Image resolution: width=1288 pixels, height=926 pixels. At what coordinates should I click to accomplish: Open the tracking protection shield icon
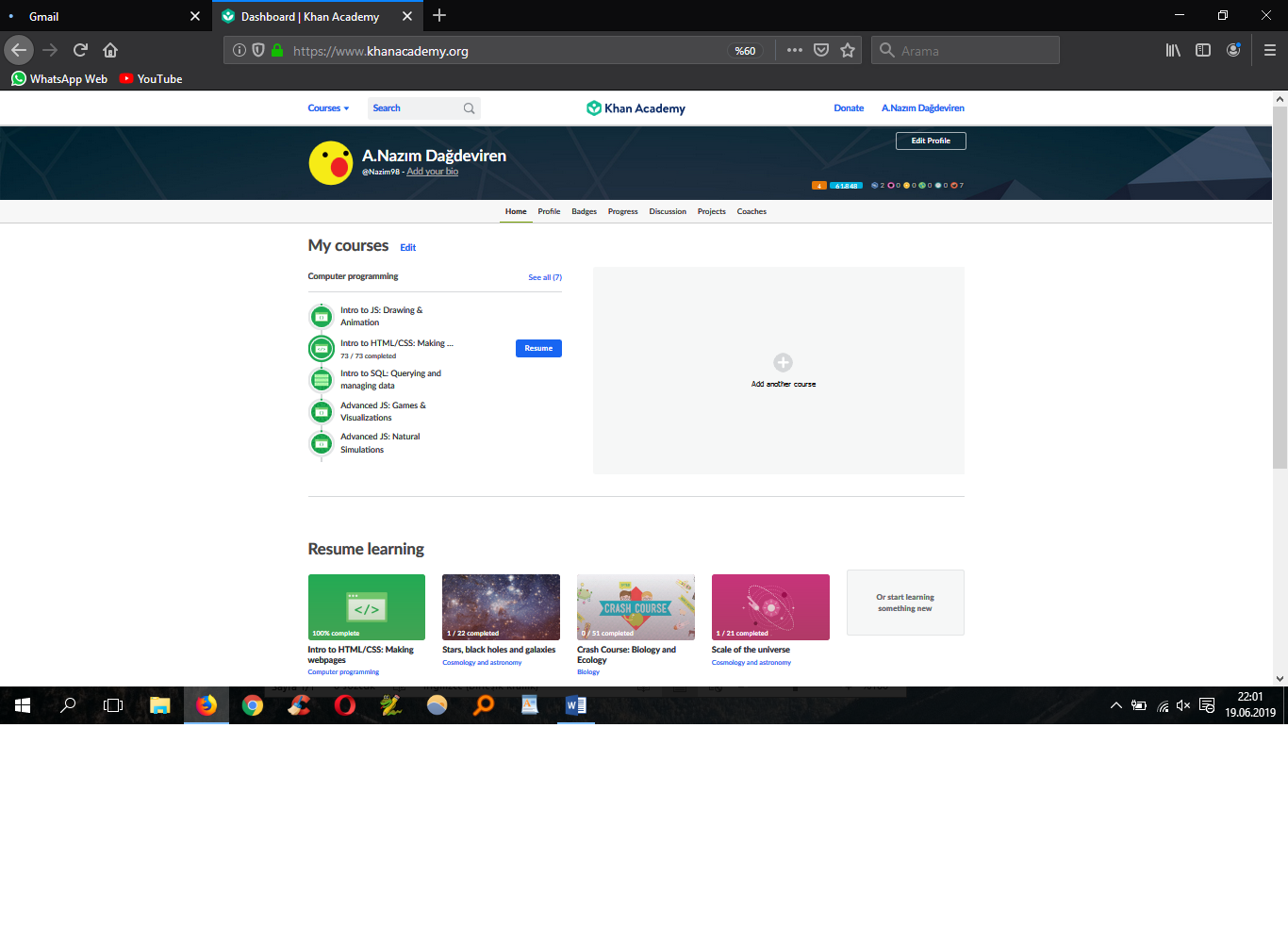(258, 51)
